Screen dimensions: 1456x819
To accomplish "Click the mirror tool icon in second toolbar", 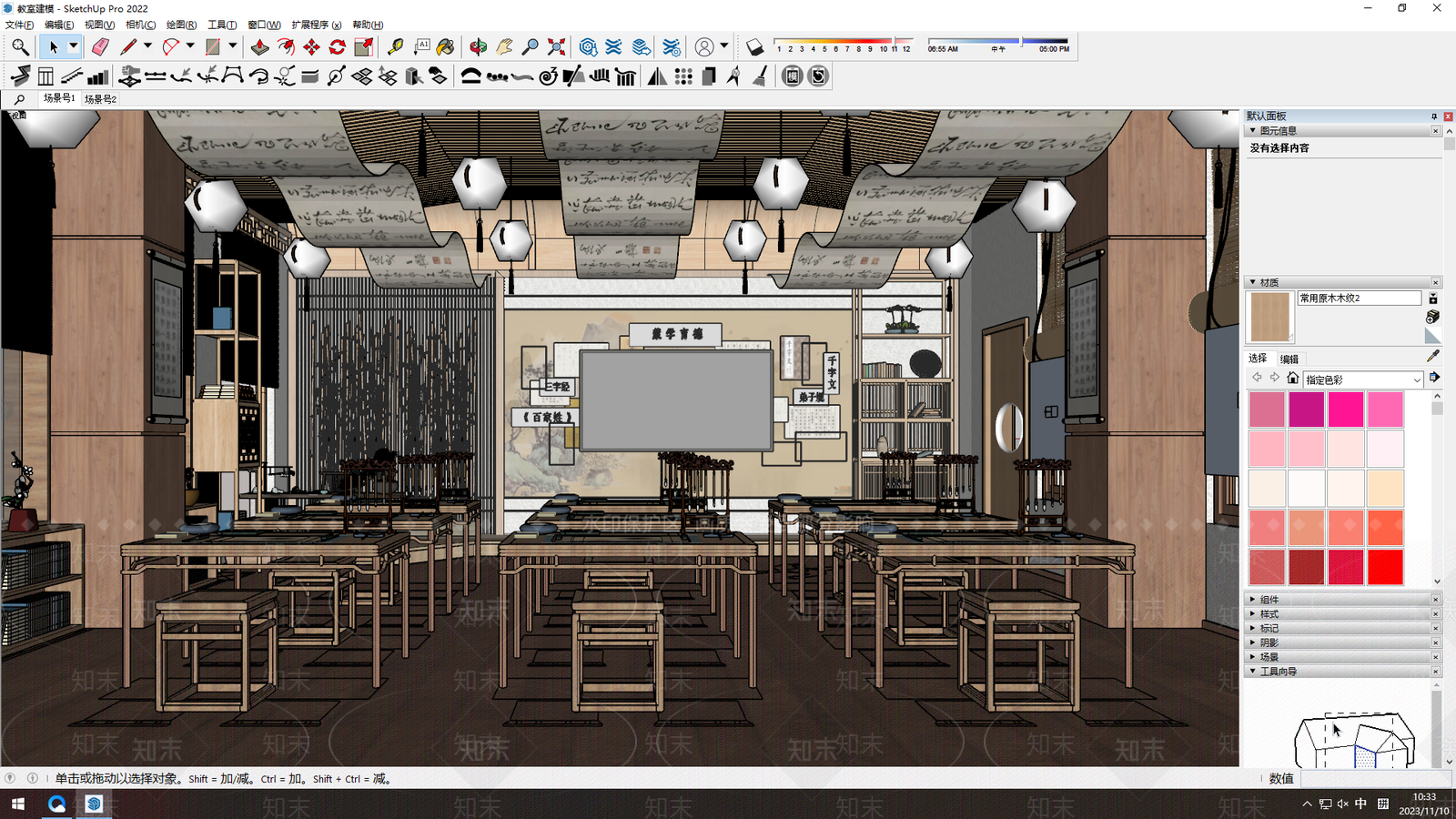I will click(657, 76).
